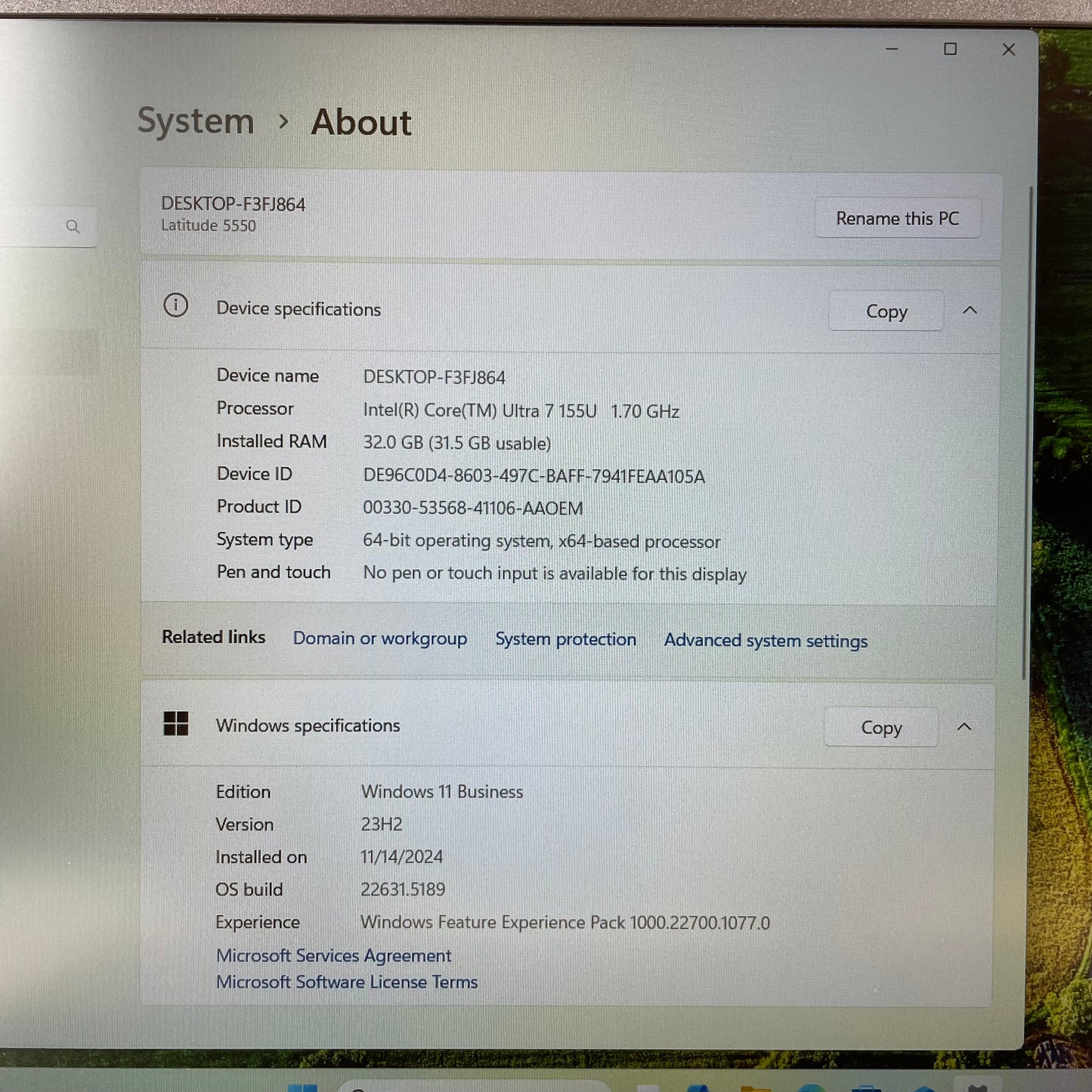Click the DESKTOP-F3FJ864 Device name value
This screenshot has width=1092, height=1092.
pyautogui.click(x=434, y=377)
